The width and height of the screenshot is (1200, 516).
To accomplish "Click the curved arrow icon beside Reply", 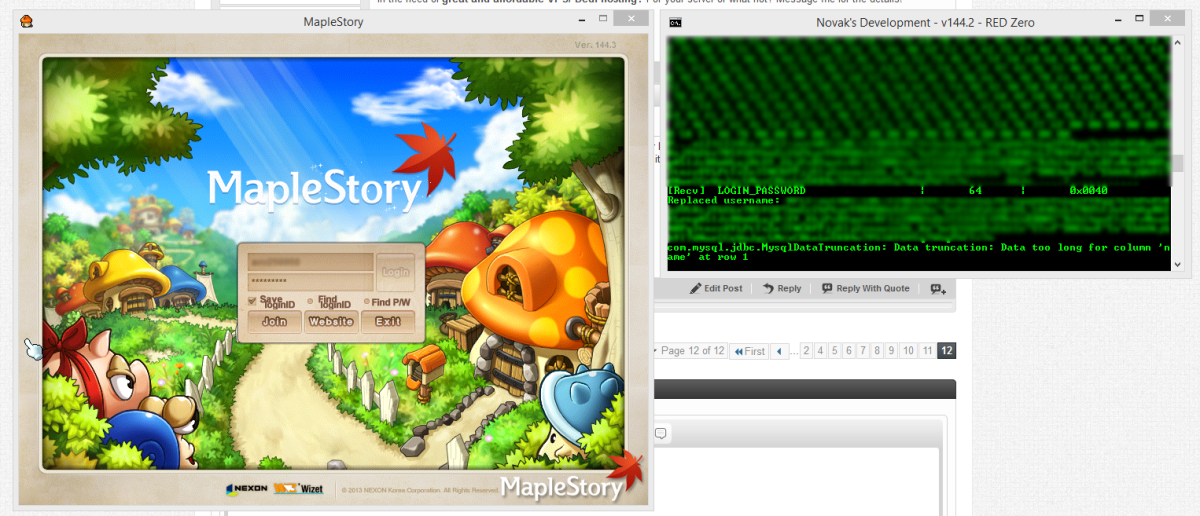I will (x=768, y=288).
